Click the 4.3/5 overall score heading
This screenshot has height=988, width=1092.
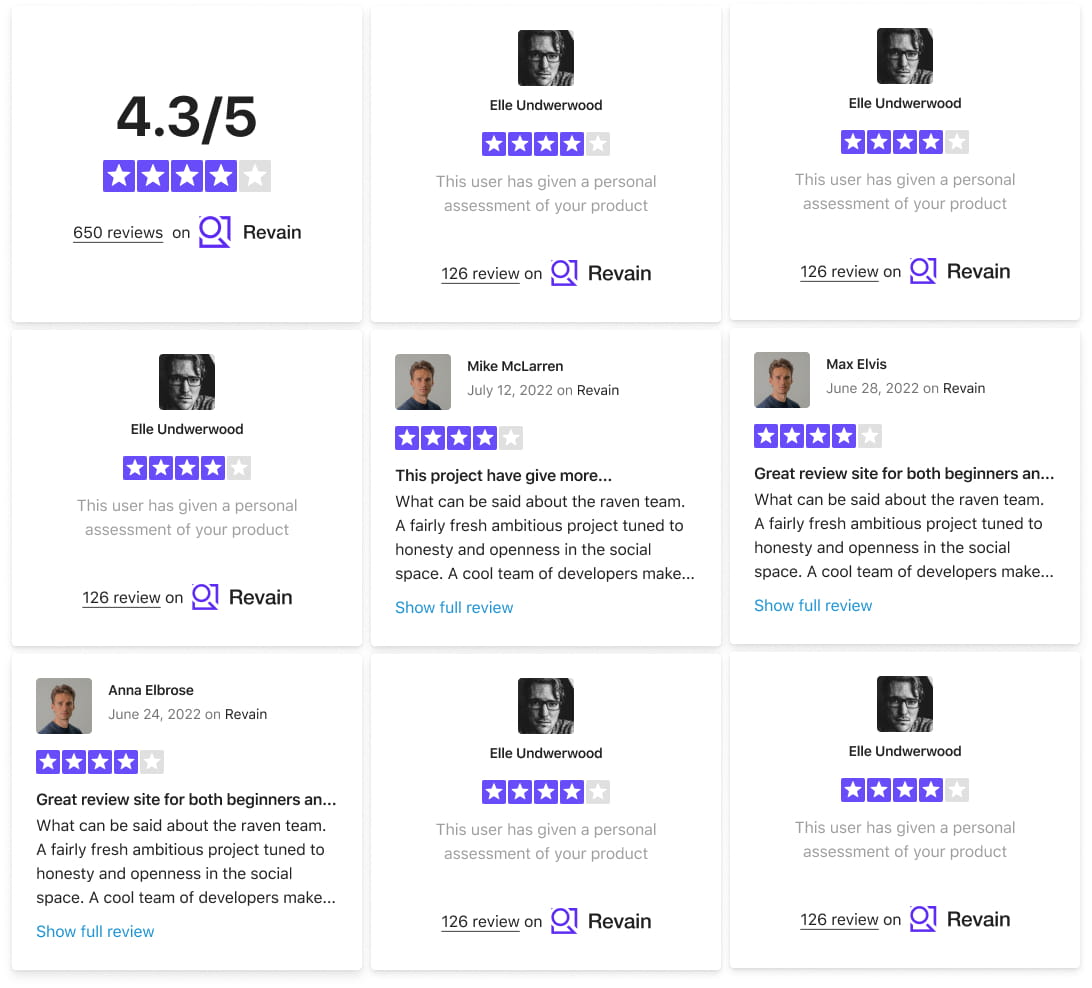187,118
